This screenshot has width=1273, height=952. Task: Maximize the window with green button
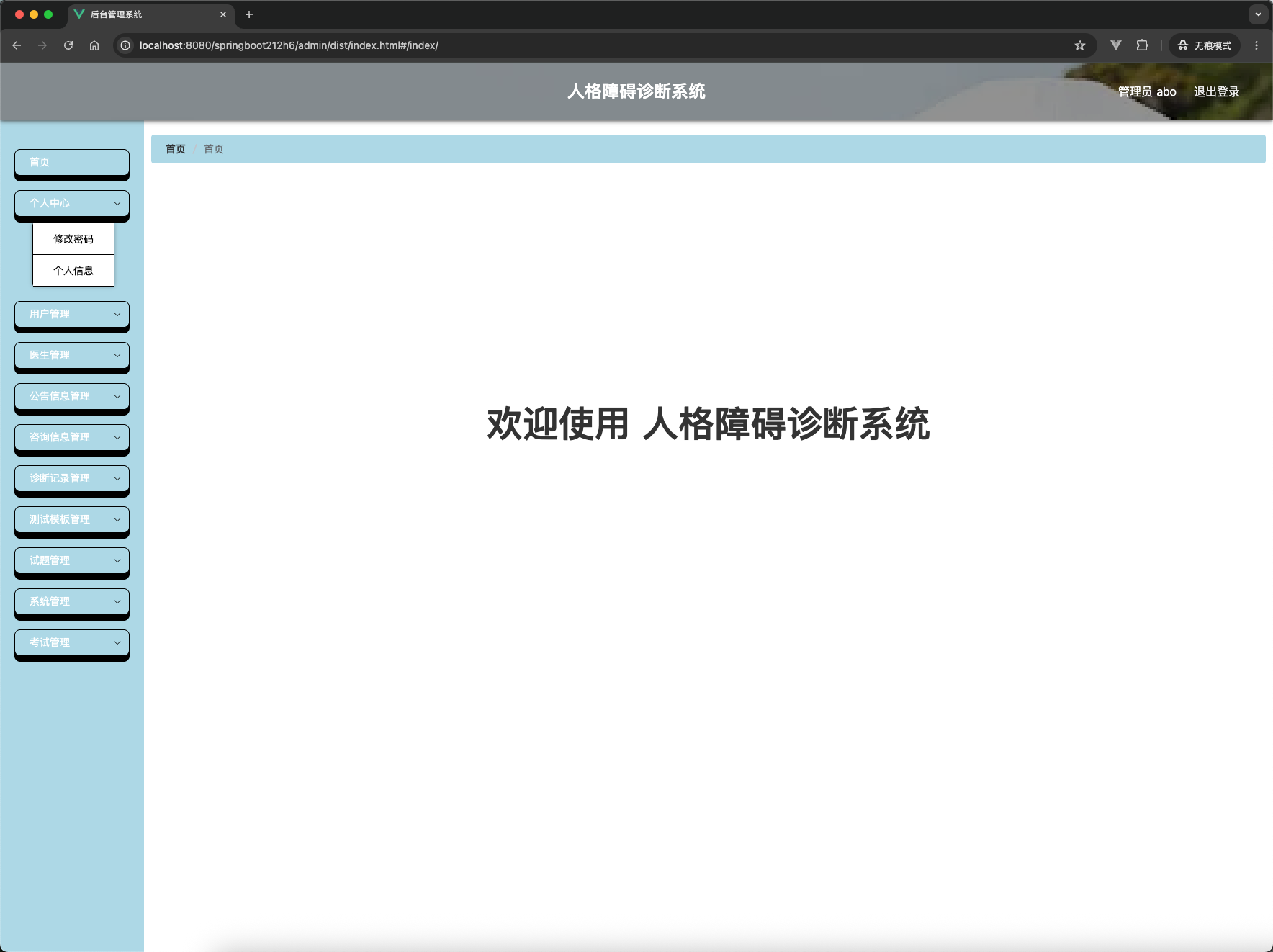[x=48, y=14]
